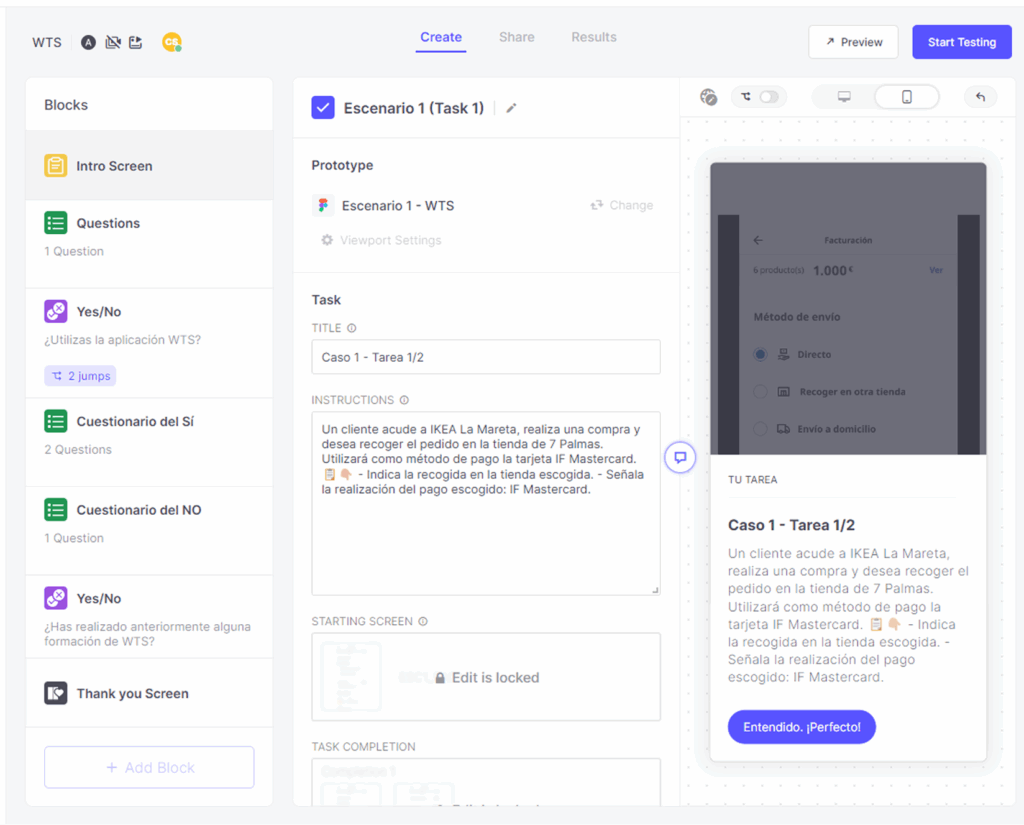Click the undo arrow in preview toolbar
Viewport: 1024px width, 825px height.
pyautogui.click(x=980, y=97)
